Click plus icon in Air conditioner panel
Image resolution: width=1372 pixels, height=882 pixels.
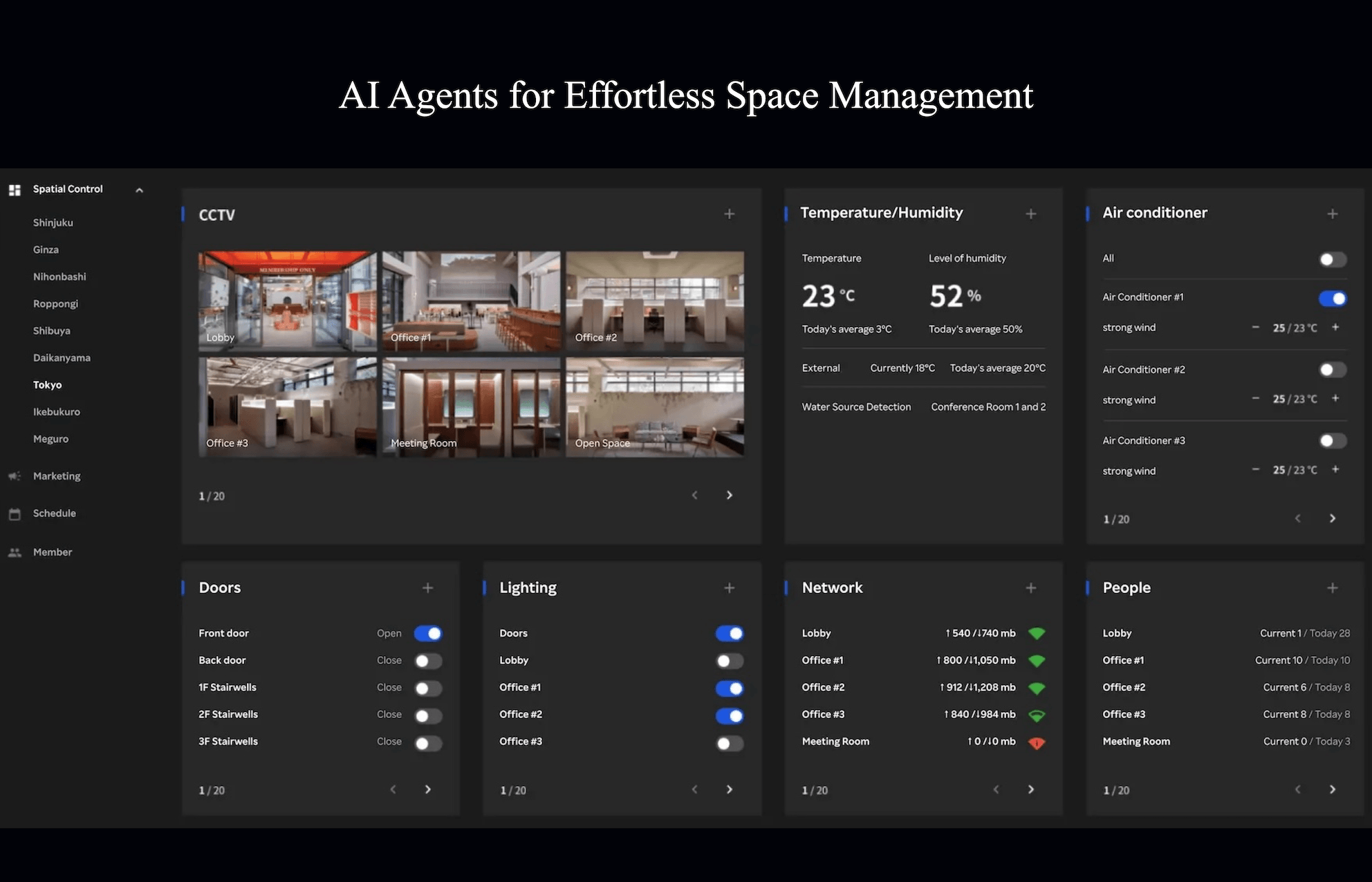pos(1332,214)
